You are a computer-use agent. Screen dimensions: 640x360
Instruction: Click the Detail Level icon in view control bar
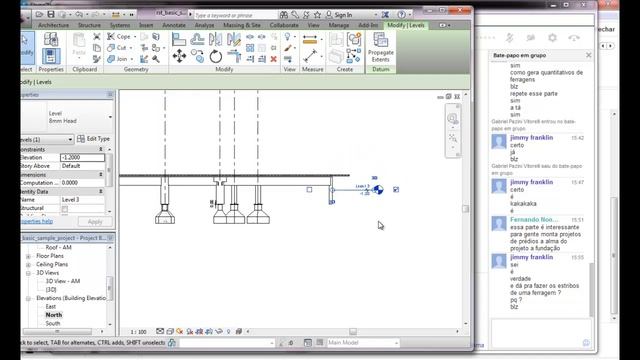[160, 331]
